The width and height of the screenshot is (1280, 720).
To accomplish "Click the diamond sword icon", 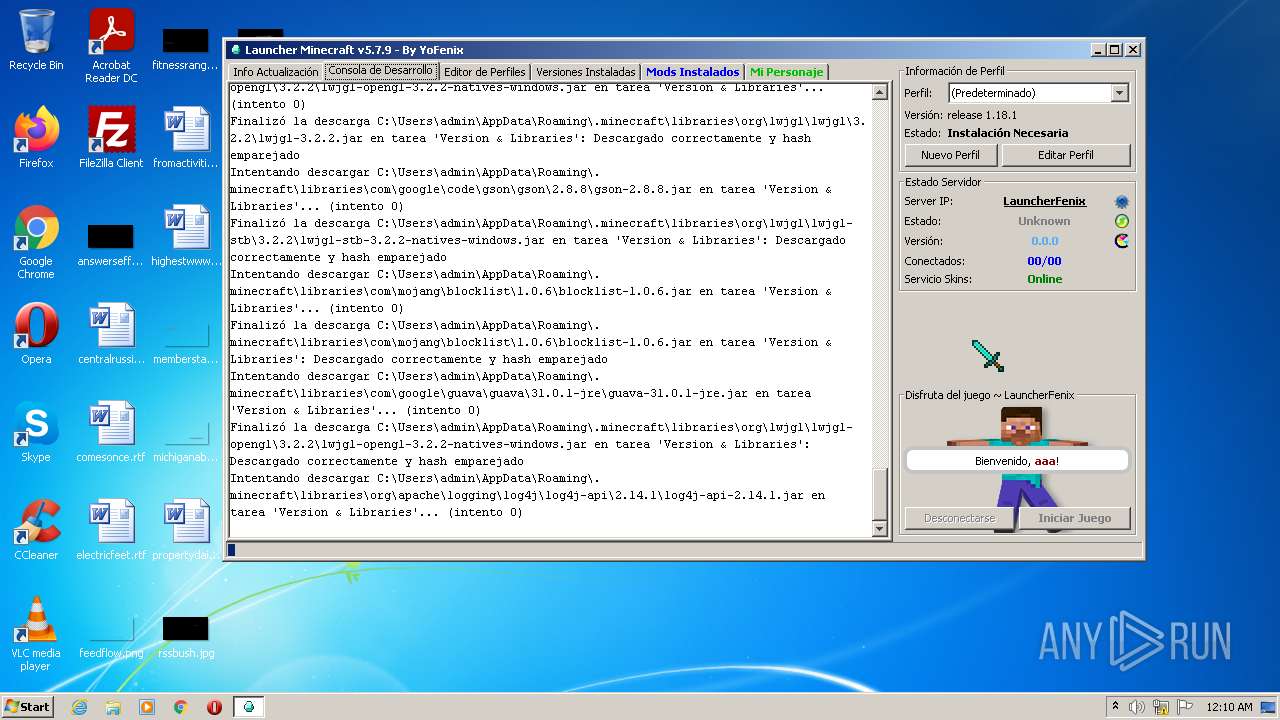I will [987, 355].
